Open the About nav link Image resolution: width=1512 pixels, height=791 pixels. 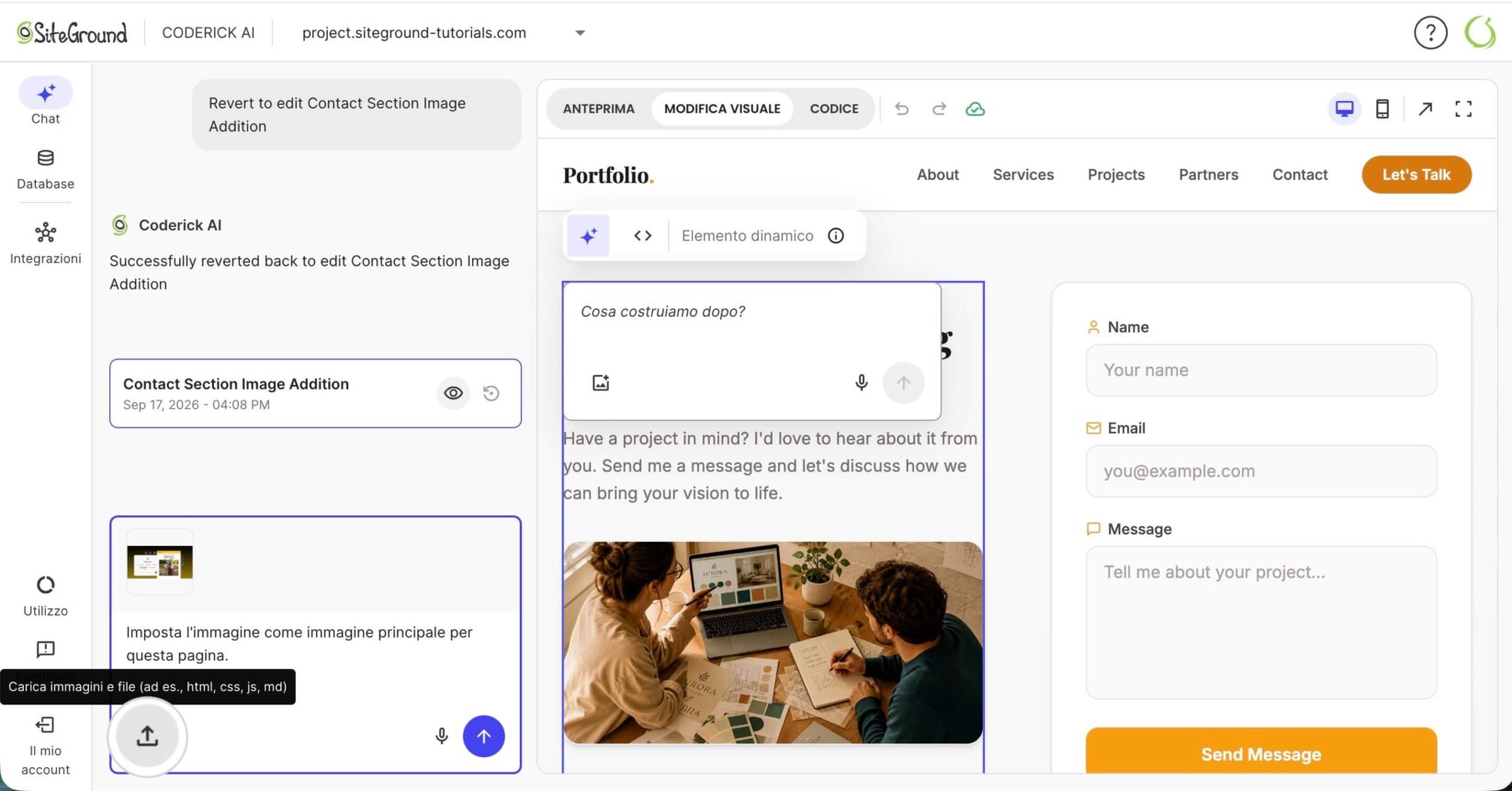point(938,175)
